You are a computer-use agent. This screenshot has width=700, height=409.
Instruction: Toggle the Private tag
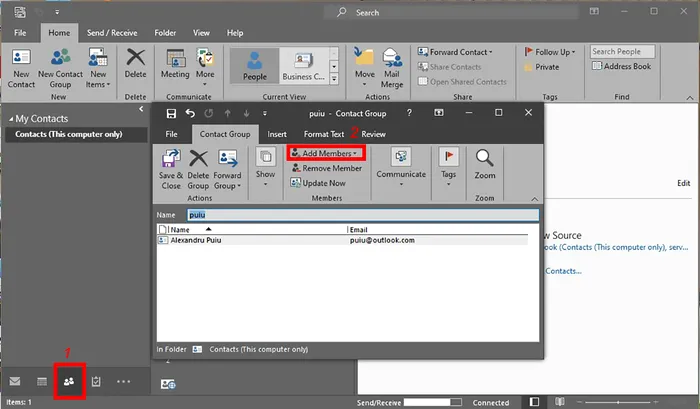(x=542, y=67)
